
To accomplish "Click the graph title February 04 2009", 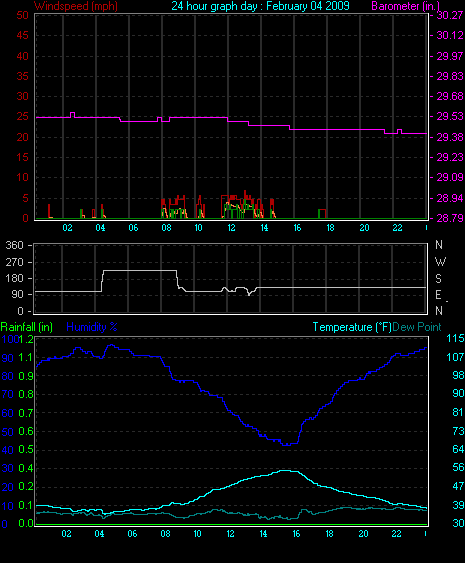I will tap(308, 6).
